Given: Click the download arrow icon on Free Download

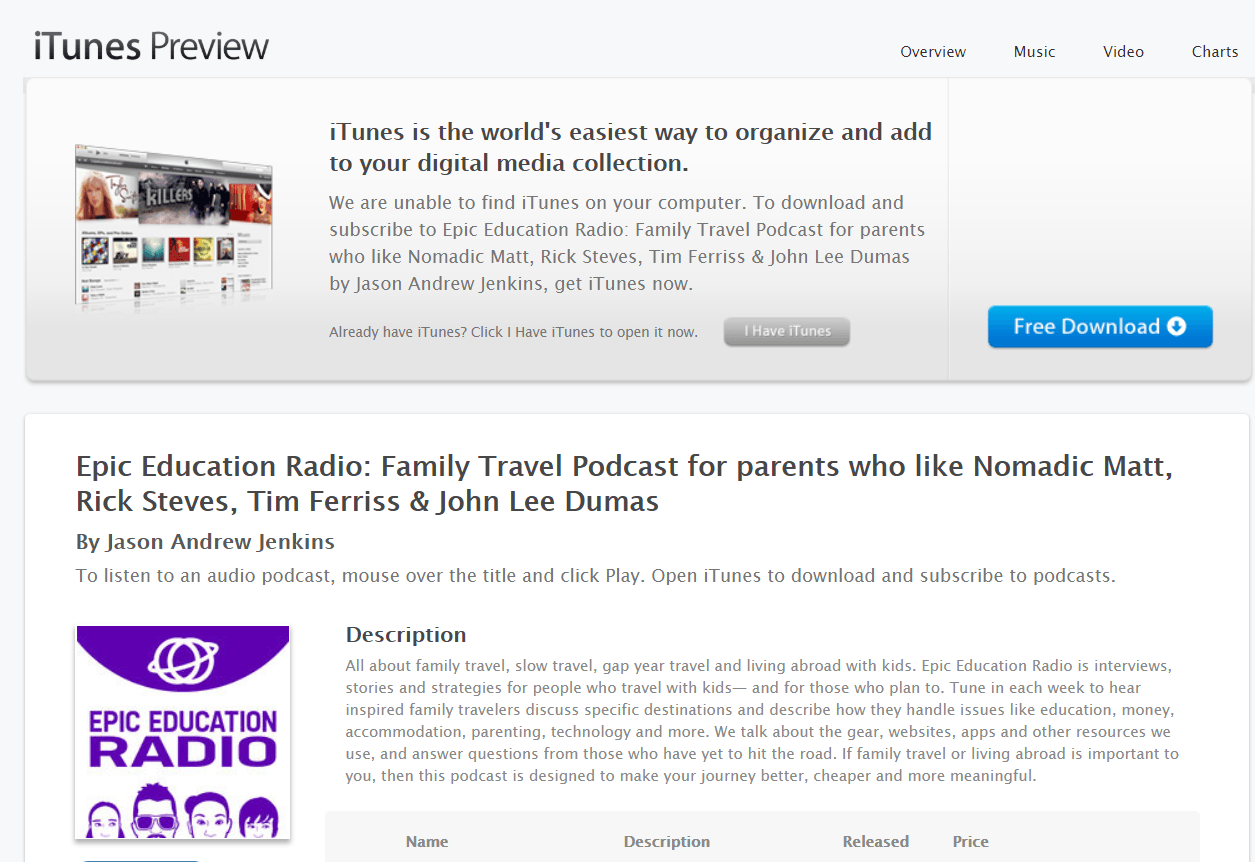Looking at the screenshot, I should click(1176, 327).
